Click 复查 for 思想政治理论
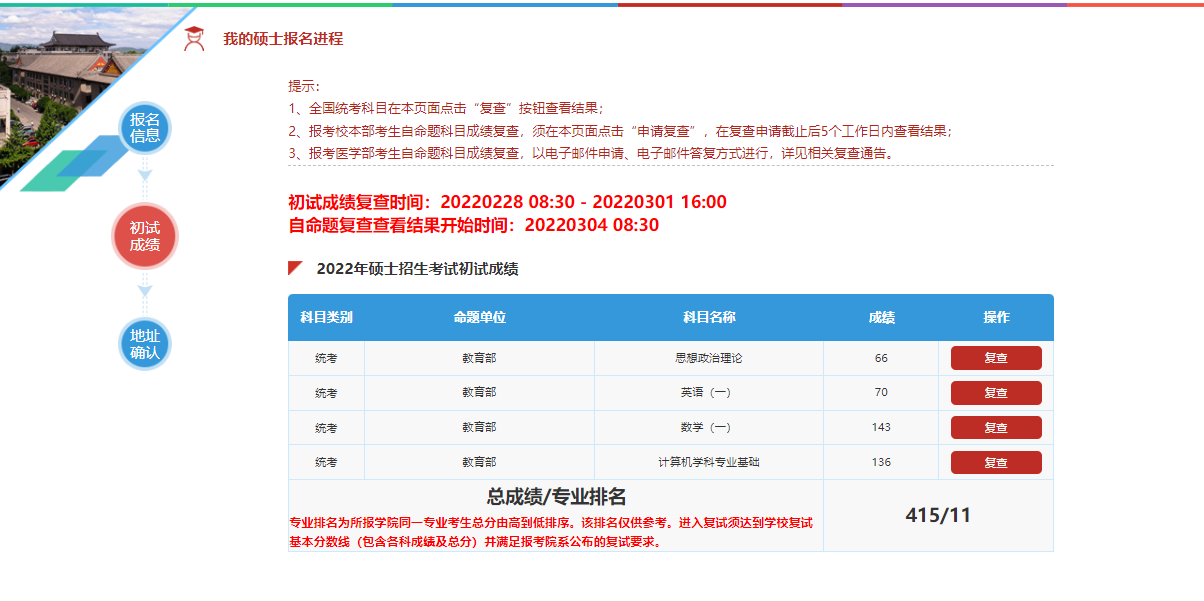 point(995,357)
